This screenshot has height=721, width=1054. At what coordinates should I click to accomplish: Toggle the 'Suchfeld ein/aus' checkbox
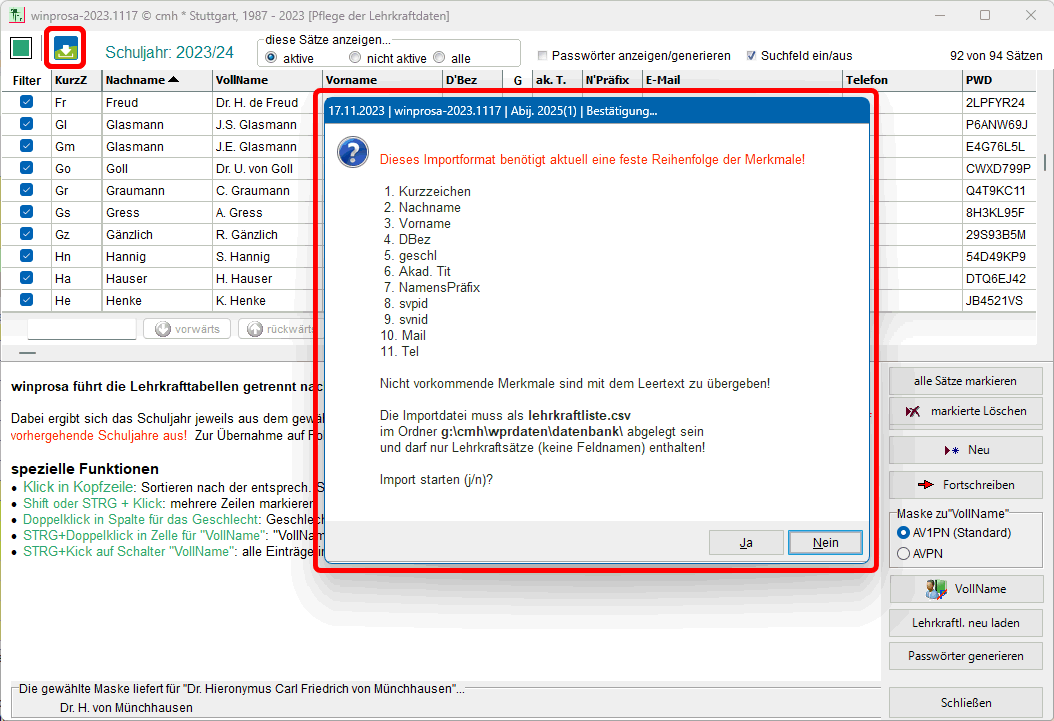pyautogui.click(x=752, y=56)
